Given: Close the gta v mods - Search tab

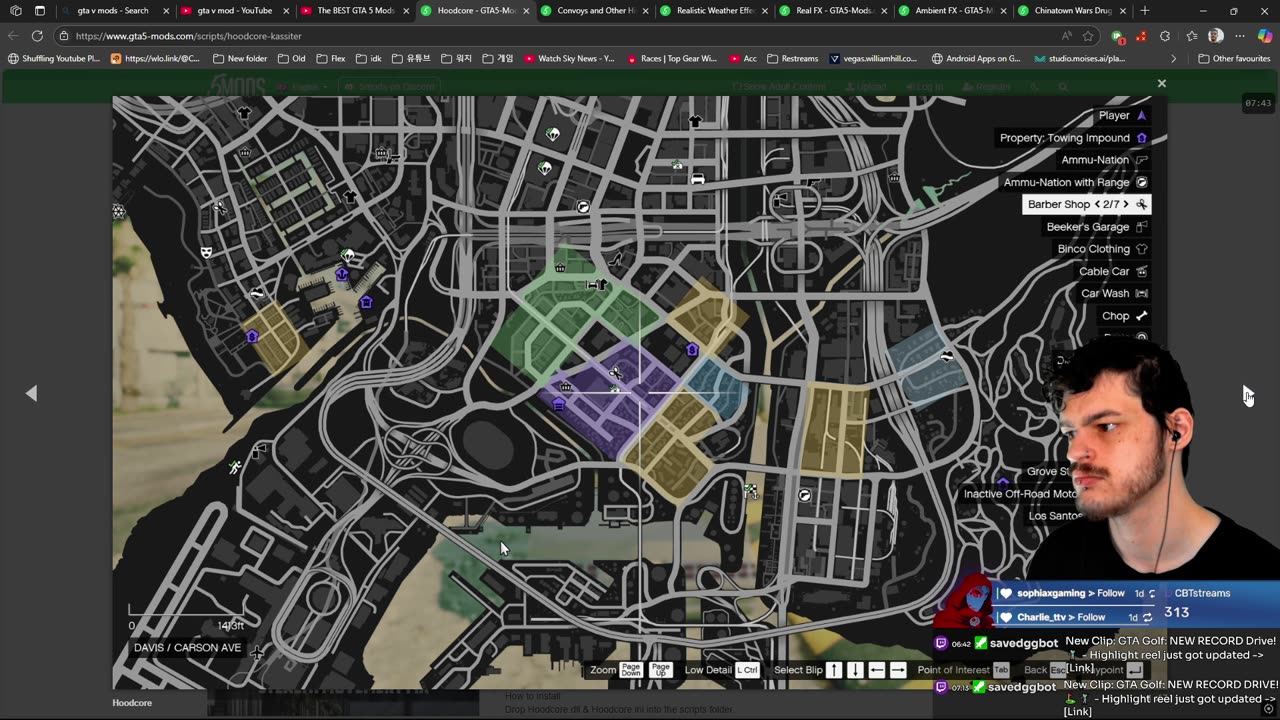Looking at the screenshot, I should coord(166,11).
